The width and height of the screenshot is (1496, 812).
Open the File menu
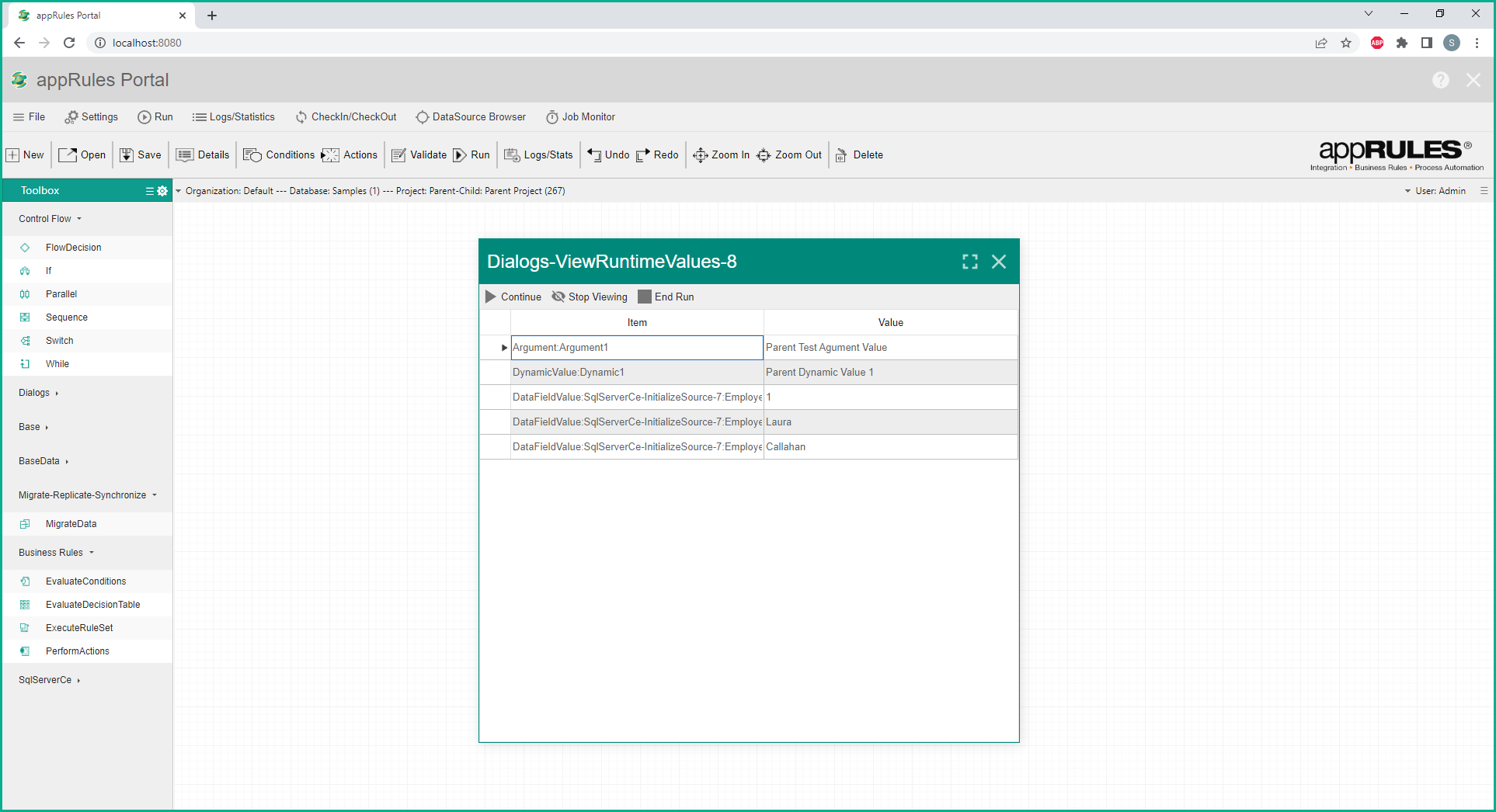click(x=29, y=117)
